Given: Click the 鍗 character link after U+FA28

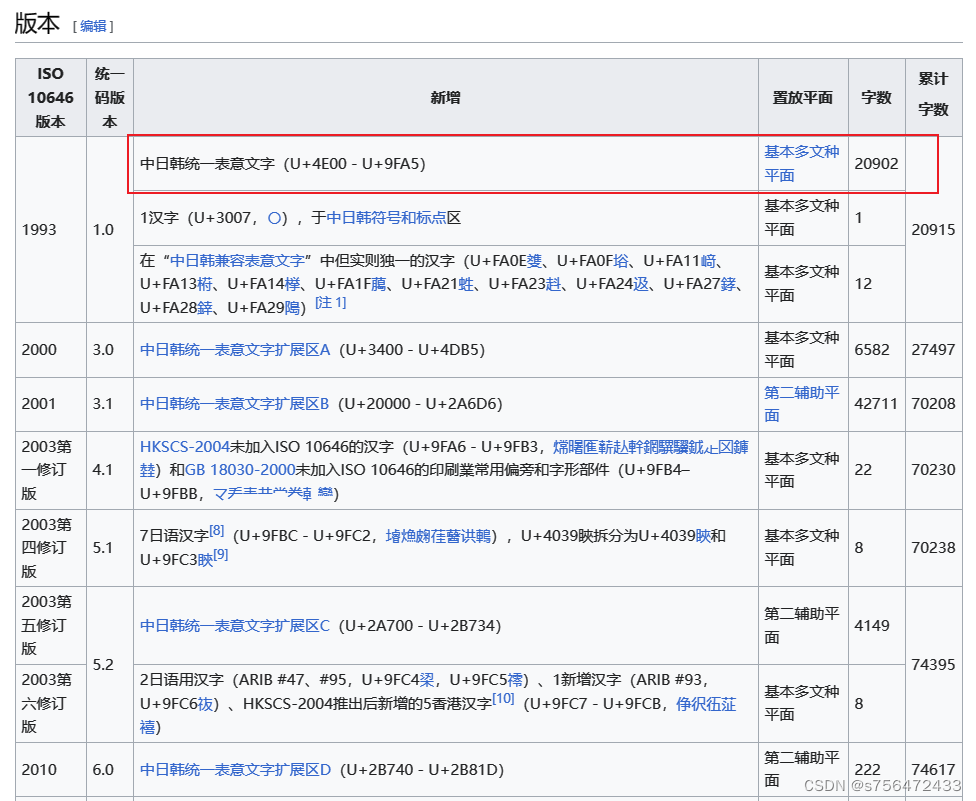Looking at the screenshot, I should coord(205,307).
